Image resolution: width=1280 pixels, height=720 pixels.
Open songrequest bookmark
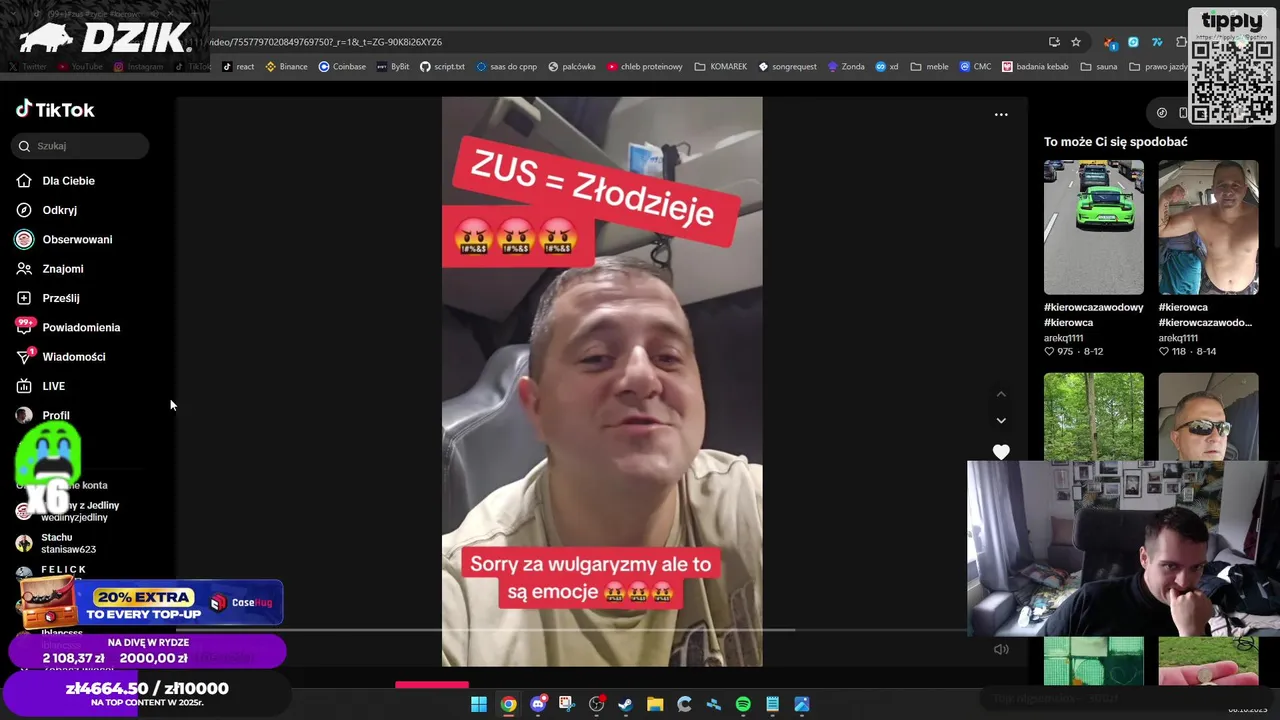[787, 67]
